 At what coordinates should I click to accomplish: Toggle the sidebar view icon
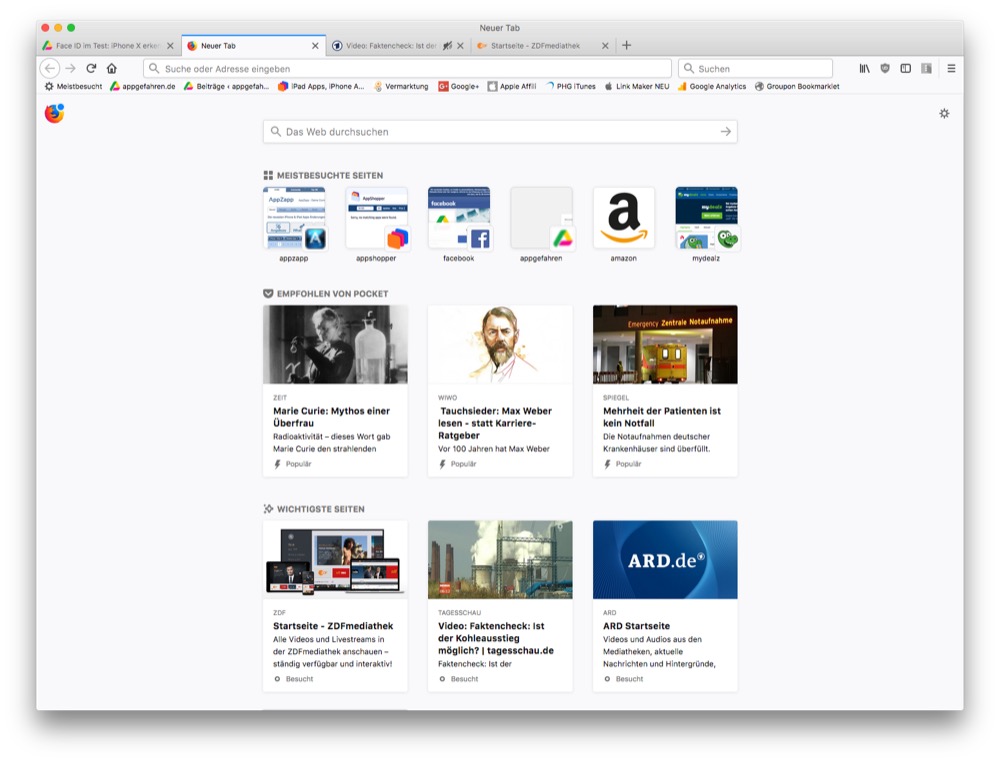tap(905, 68)
